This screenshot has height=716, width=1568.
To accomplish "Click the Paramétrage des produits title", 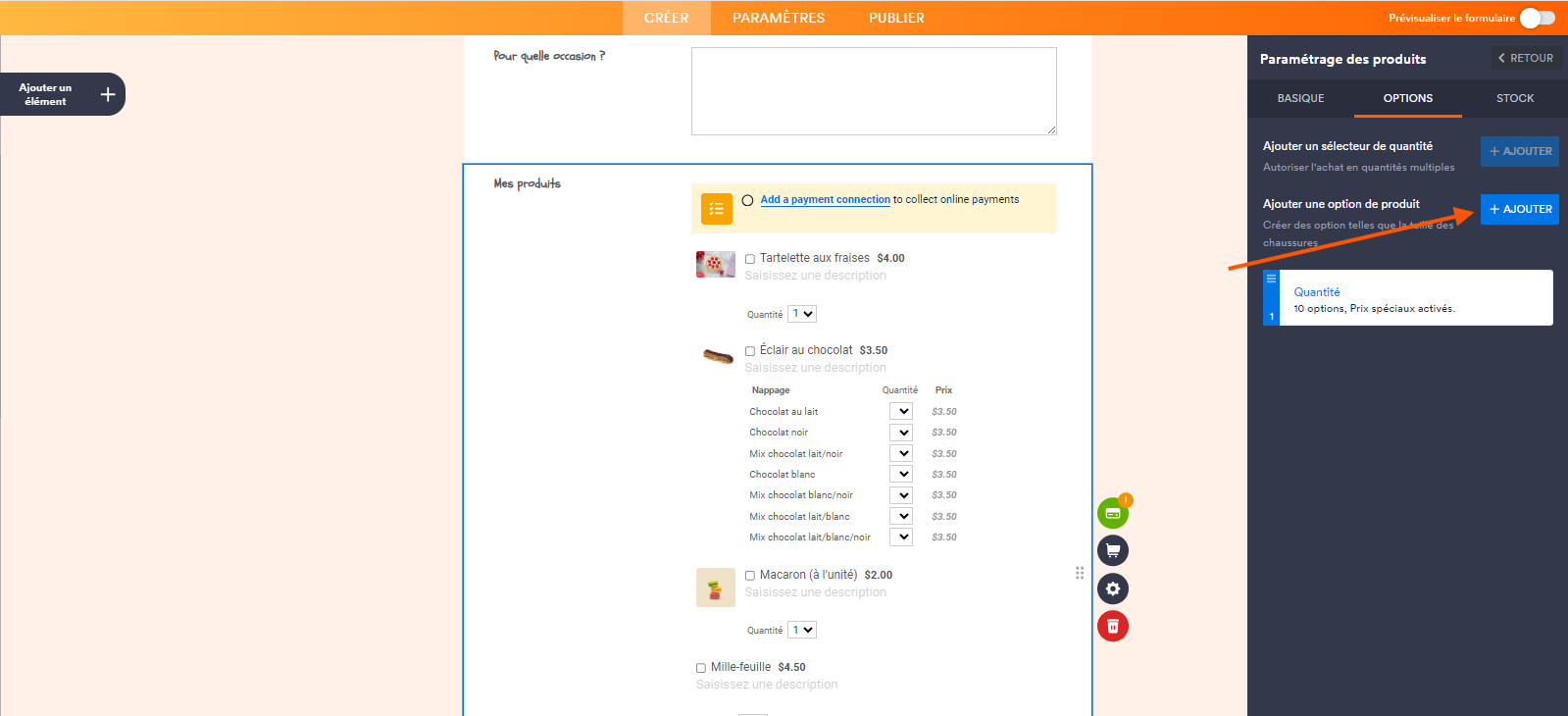I will (1343, 59).
